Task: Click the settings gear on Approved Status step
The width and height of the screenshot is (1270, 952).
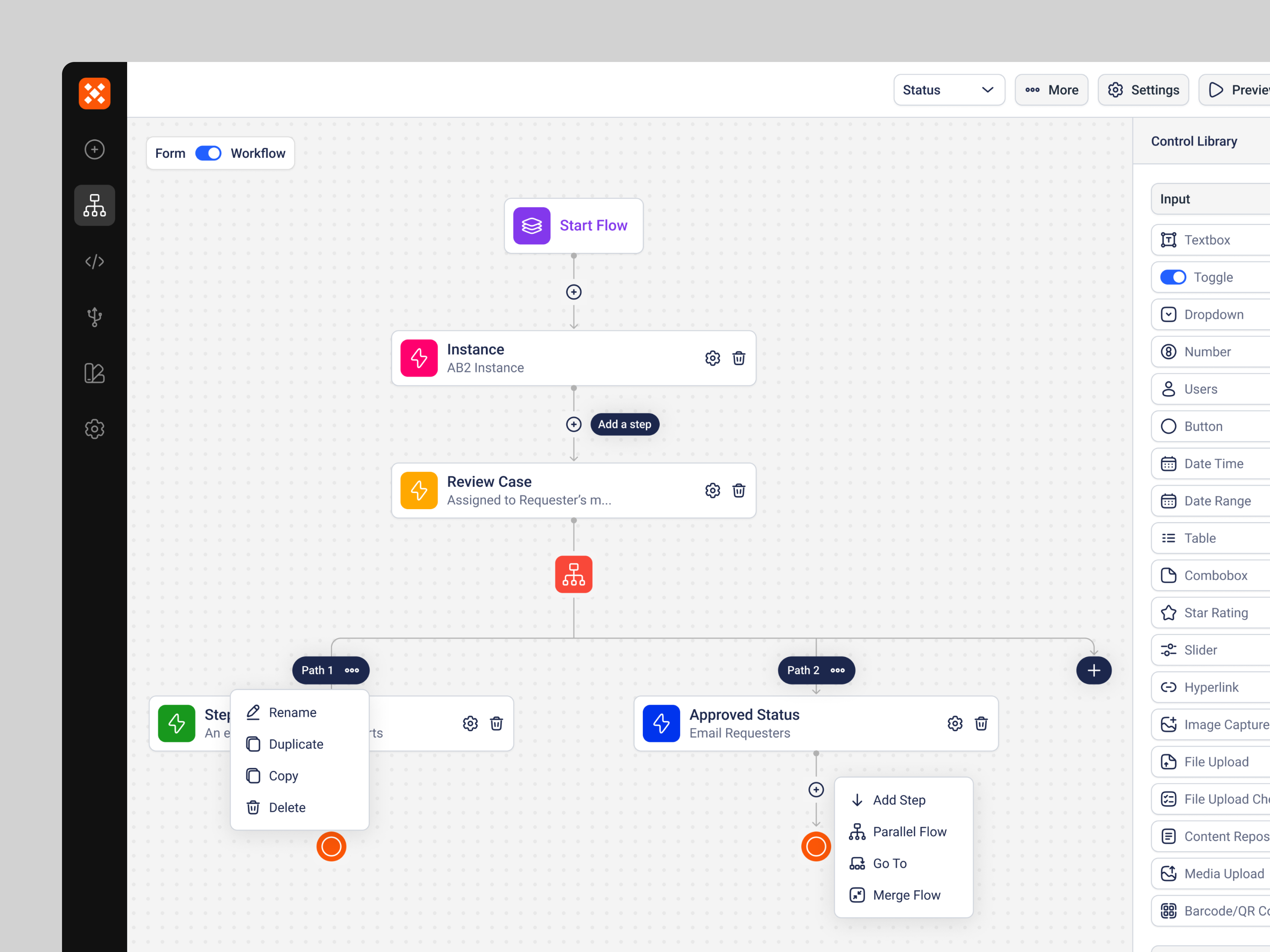Action: click(x=954, y=723)
